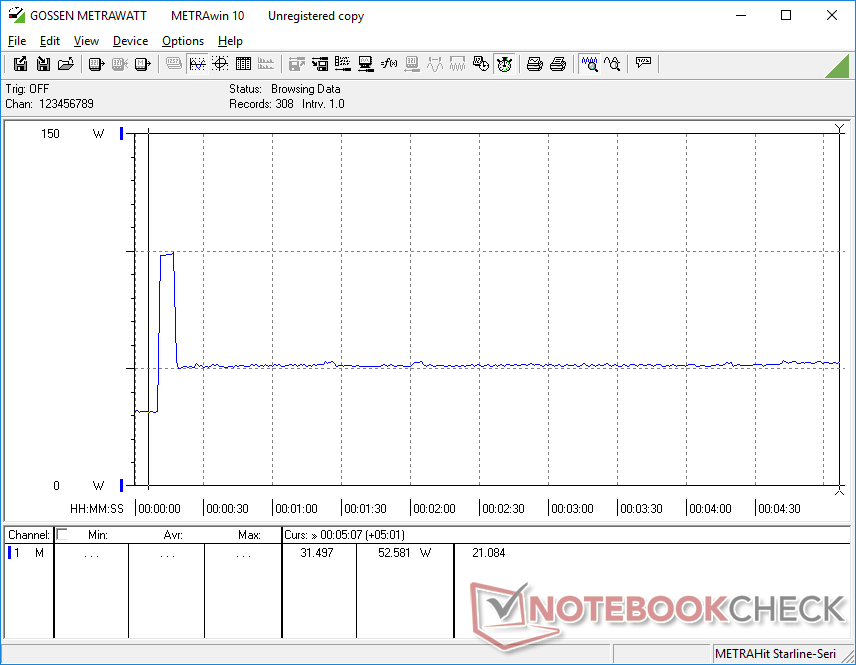Click the save-with-export floppy icon
Image resolution: width=856 pixels, height=665 pixels.
[x=20, y=64]
